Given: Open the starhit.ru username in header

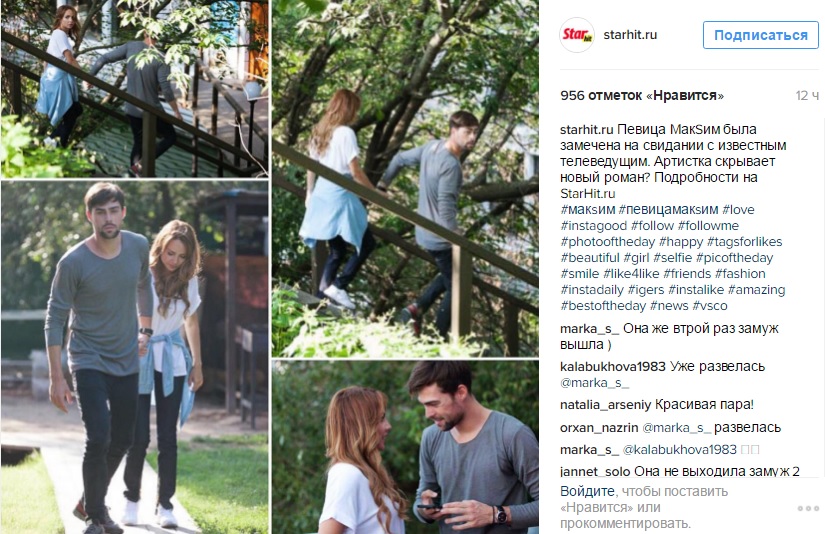Looking at the screenshot, I should click(x=630, y=35).
